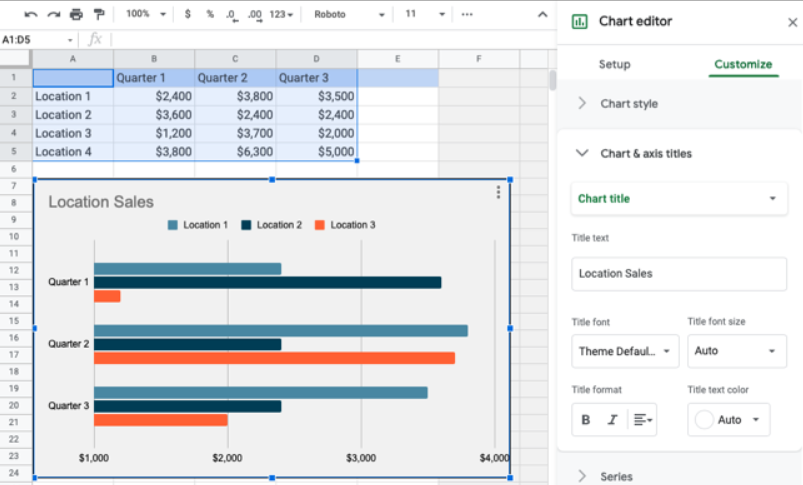The height and width of the screenshot is (485, 803).
Task: Apply percent format to selected cells
Action: [x=210, y=15]
